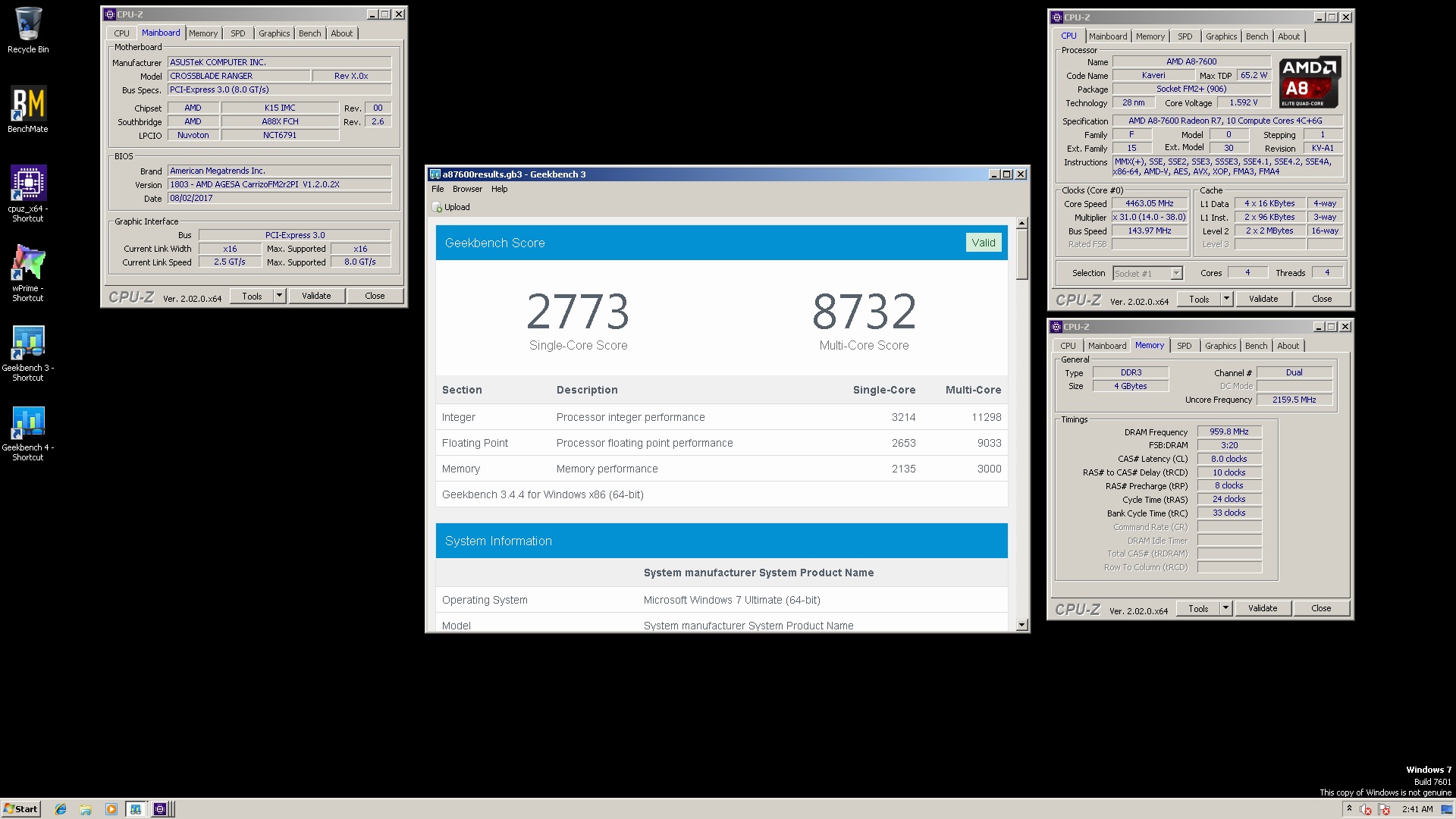
Task: Show hidden tray icons
Action: point(1349,809)
